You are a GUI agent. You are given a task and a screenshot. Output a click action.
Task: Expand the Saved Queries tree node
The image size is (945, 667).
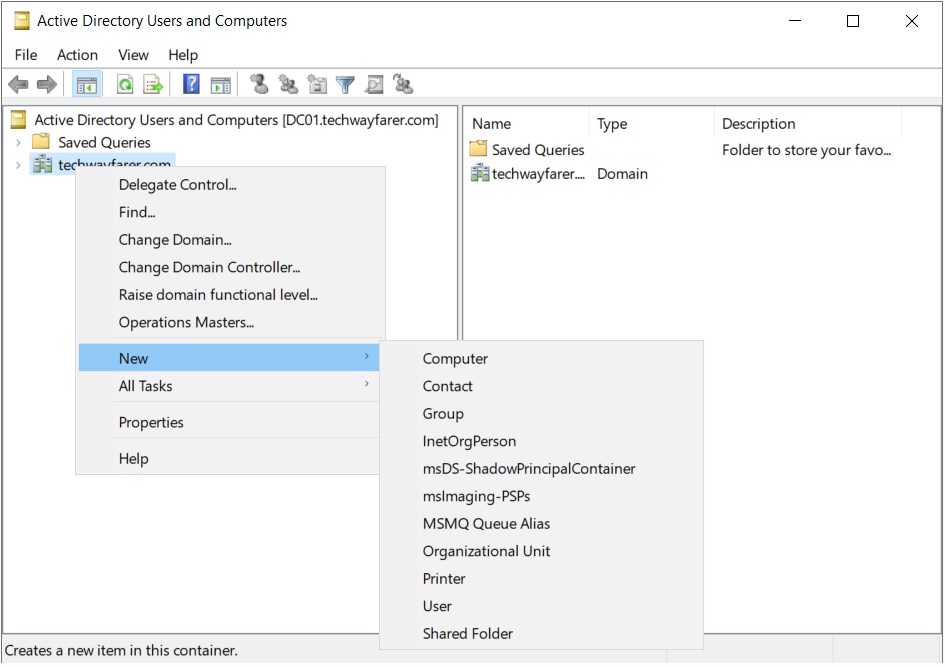click(x=18, y=143)
